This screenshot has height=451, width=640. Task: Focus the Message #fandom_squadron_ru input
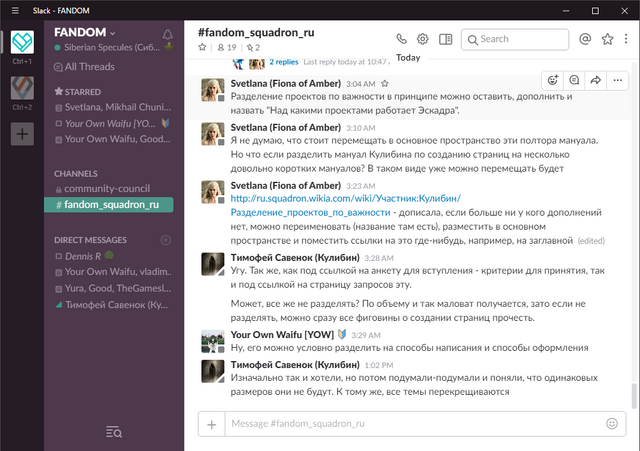coord(414,424)
